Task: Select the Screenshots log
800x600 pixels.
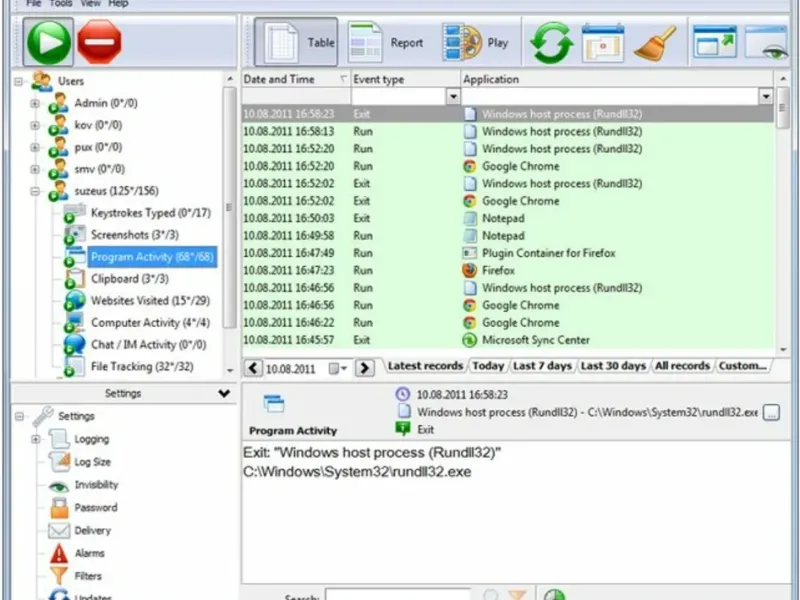Action: tap(135, 235)
